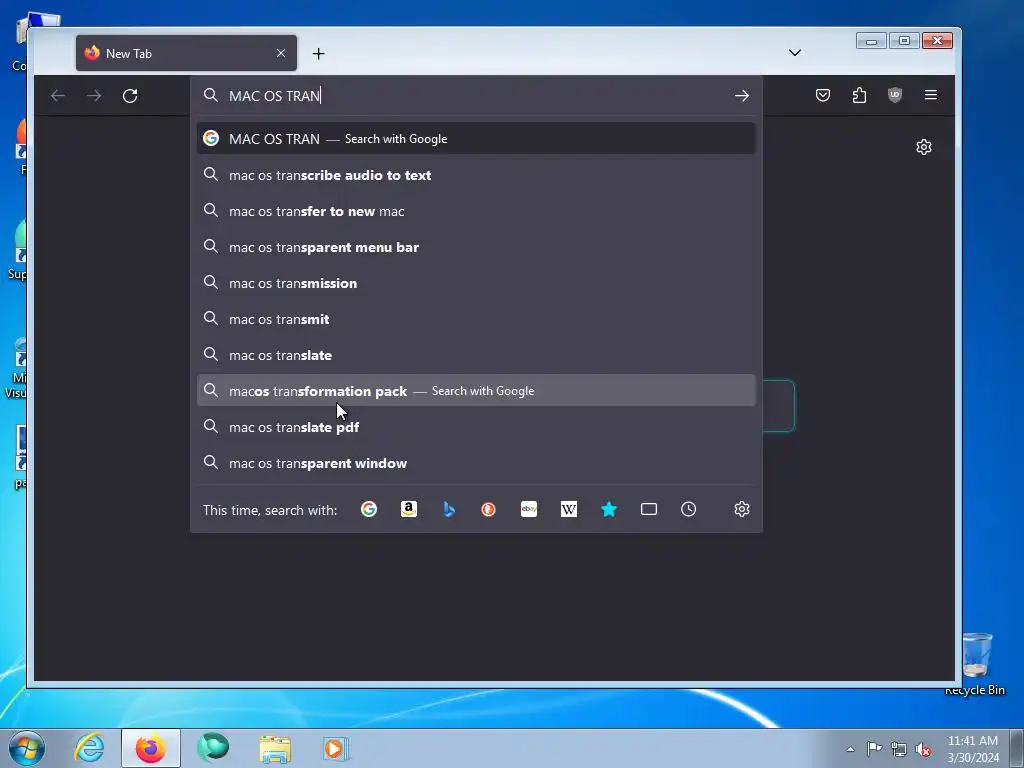1024x768 pixels.
Task: Open the Recycle Bin on the desktop
Action: [976, 664]
